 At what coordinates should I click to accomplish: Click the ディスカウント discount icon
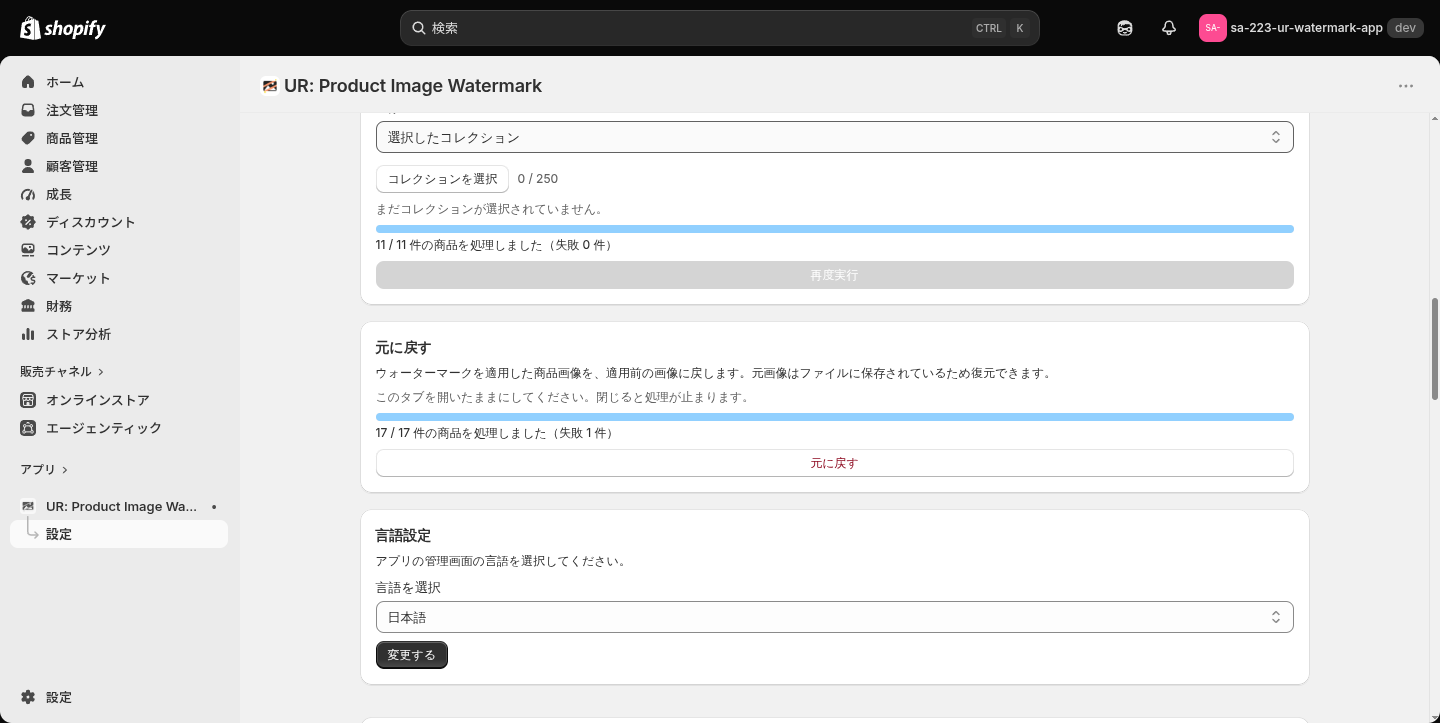[x=28, y=222]
